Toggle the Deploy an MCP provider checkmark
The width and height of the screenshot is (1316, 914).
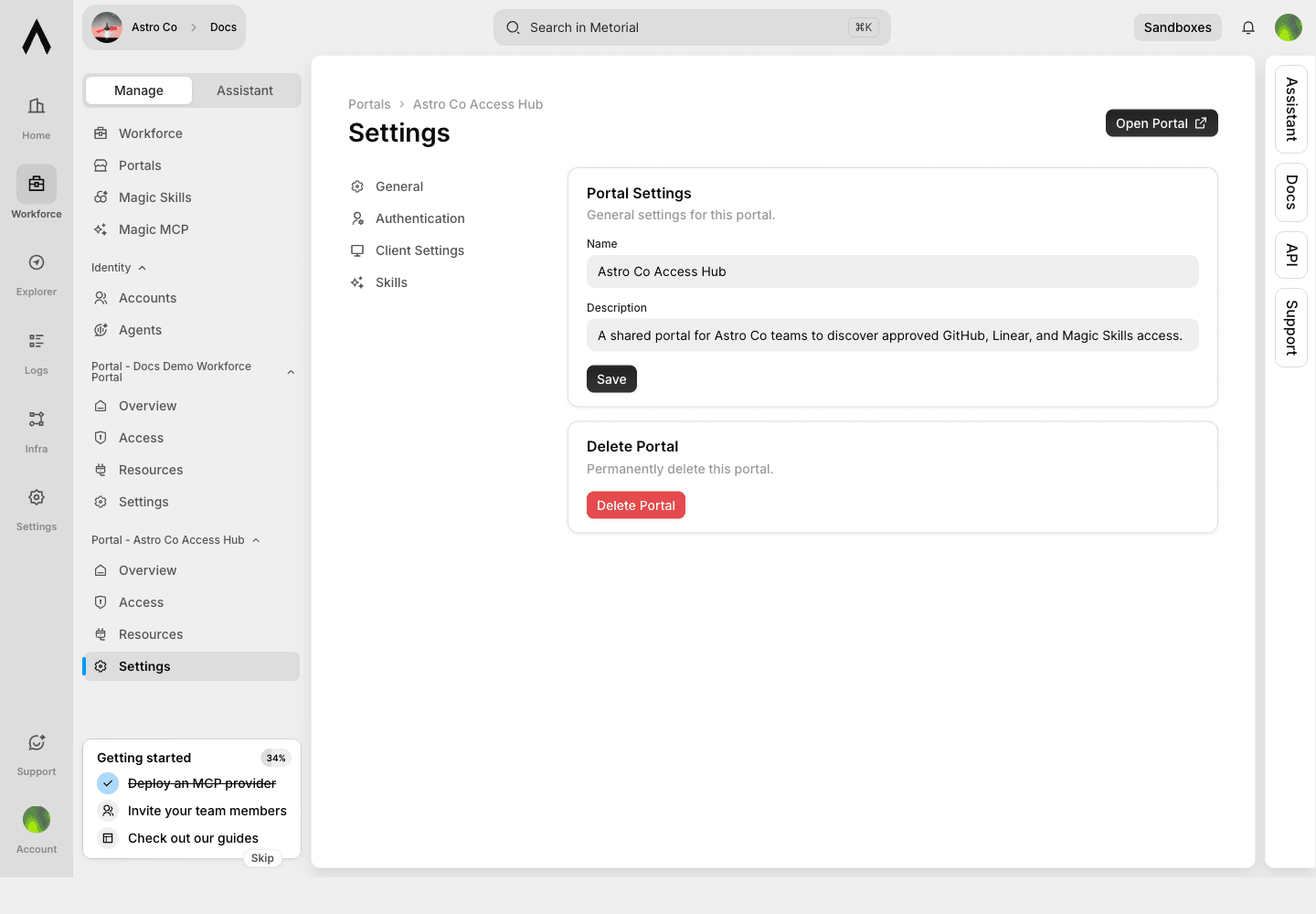[108, 783]
